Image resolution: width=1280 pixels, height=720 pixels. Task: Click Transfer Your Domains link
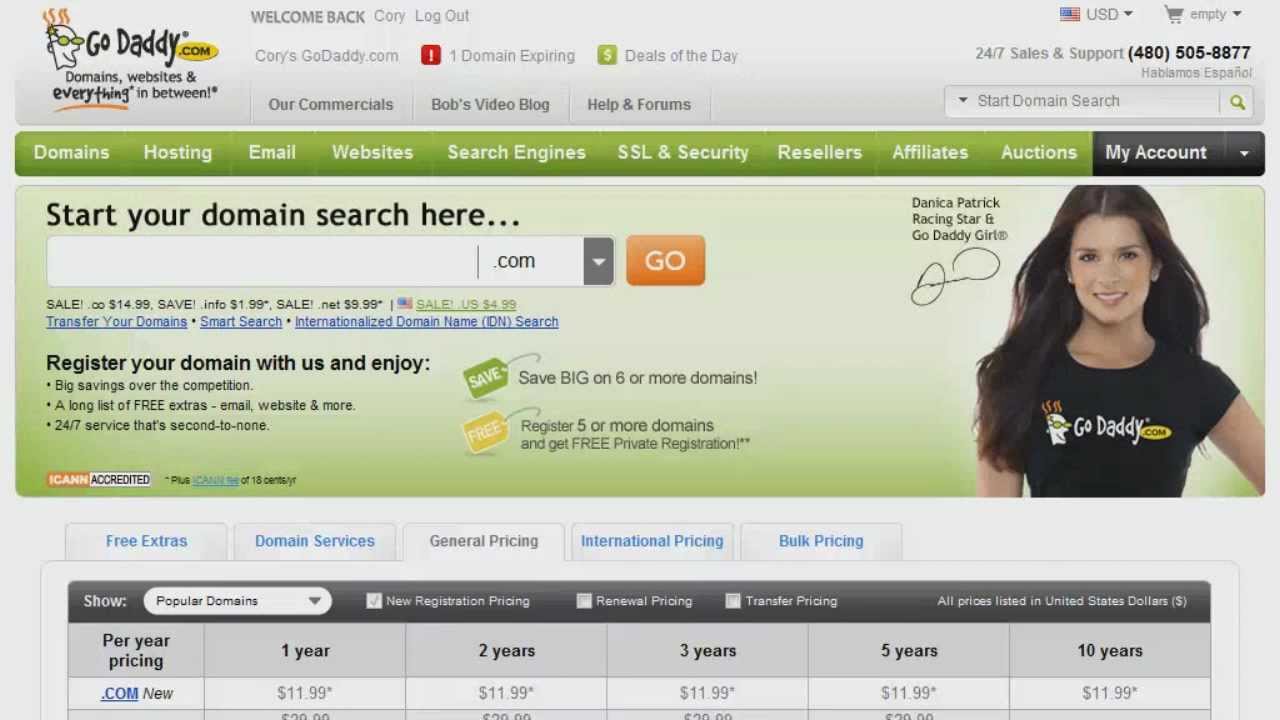(x=116, y=322)
